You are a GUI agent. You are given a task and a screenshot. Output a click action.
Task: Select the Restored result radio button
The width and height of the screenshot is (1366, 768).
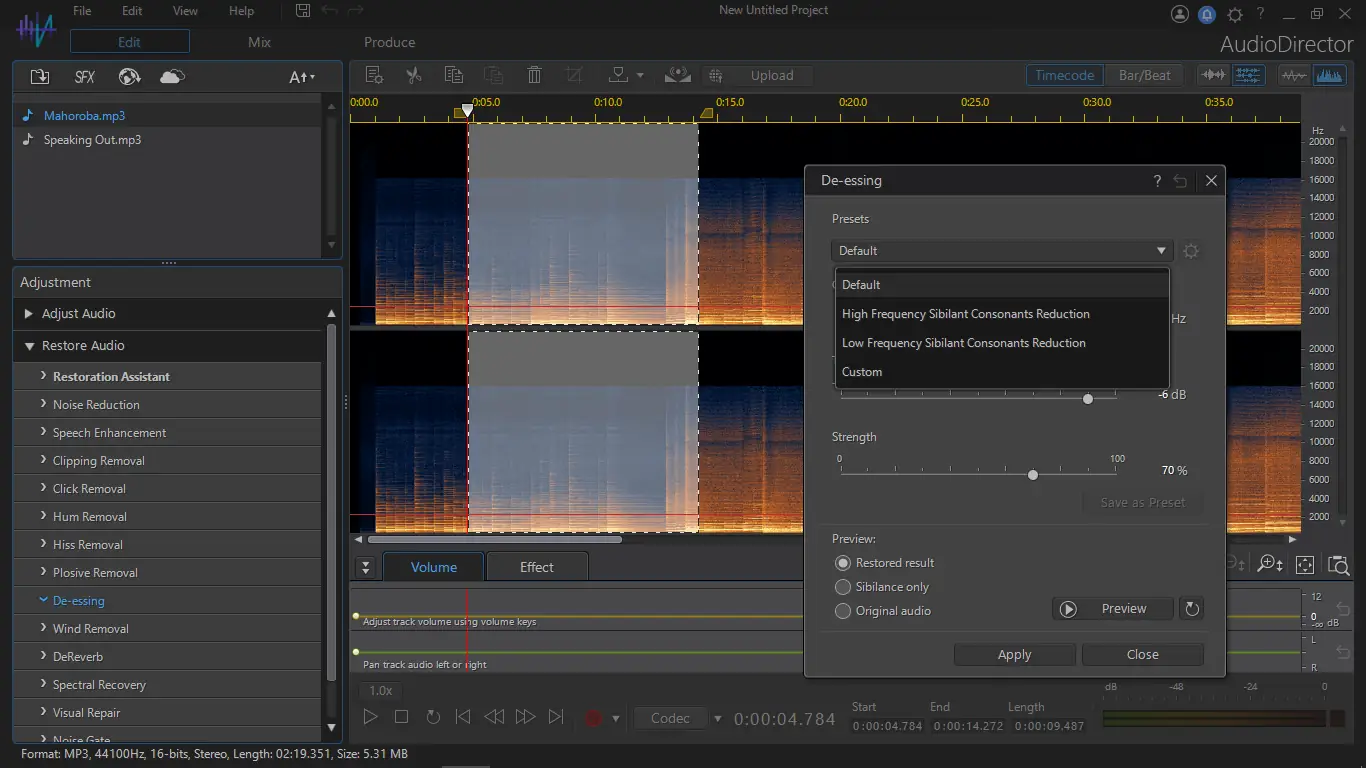(x=843, y=563)
